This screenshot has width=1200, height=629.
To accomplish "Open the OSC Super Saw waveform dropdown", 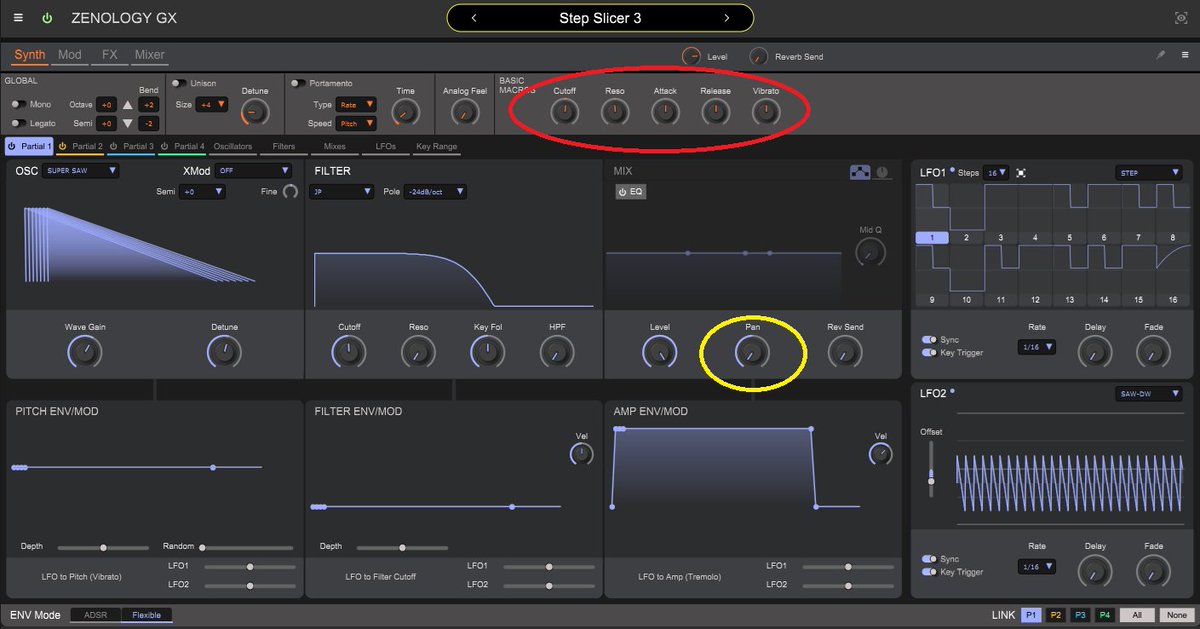I will (x=81, y=171).
